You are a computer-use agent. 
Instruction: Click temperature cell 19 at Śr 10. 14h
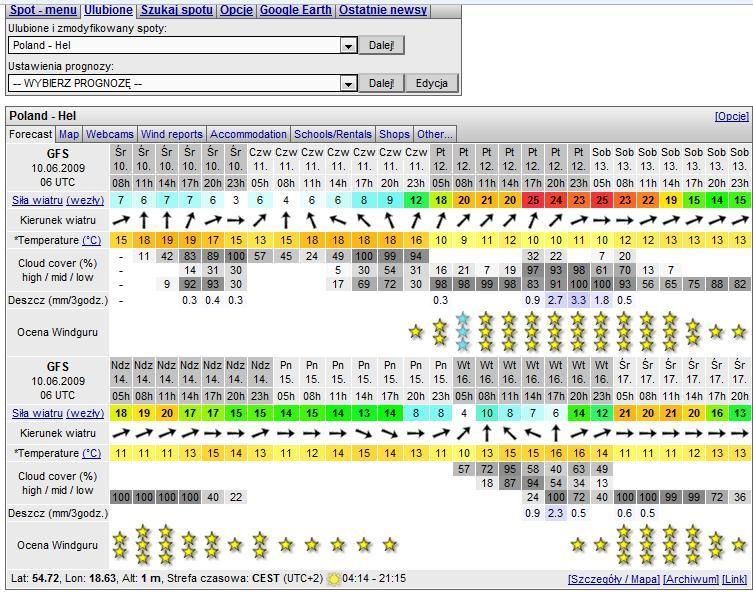point(167,240)
